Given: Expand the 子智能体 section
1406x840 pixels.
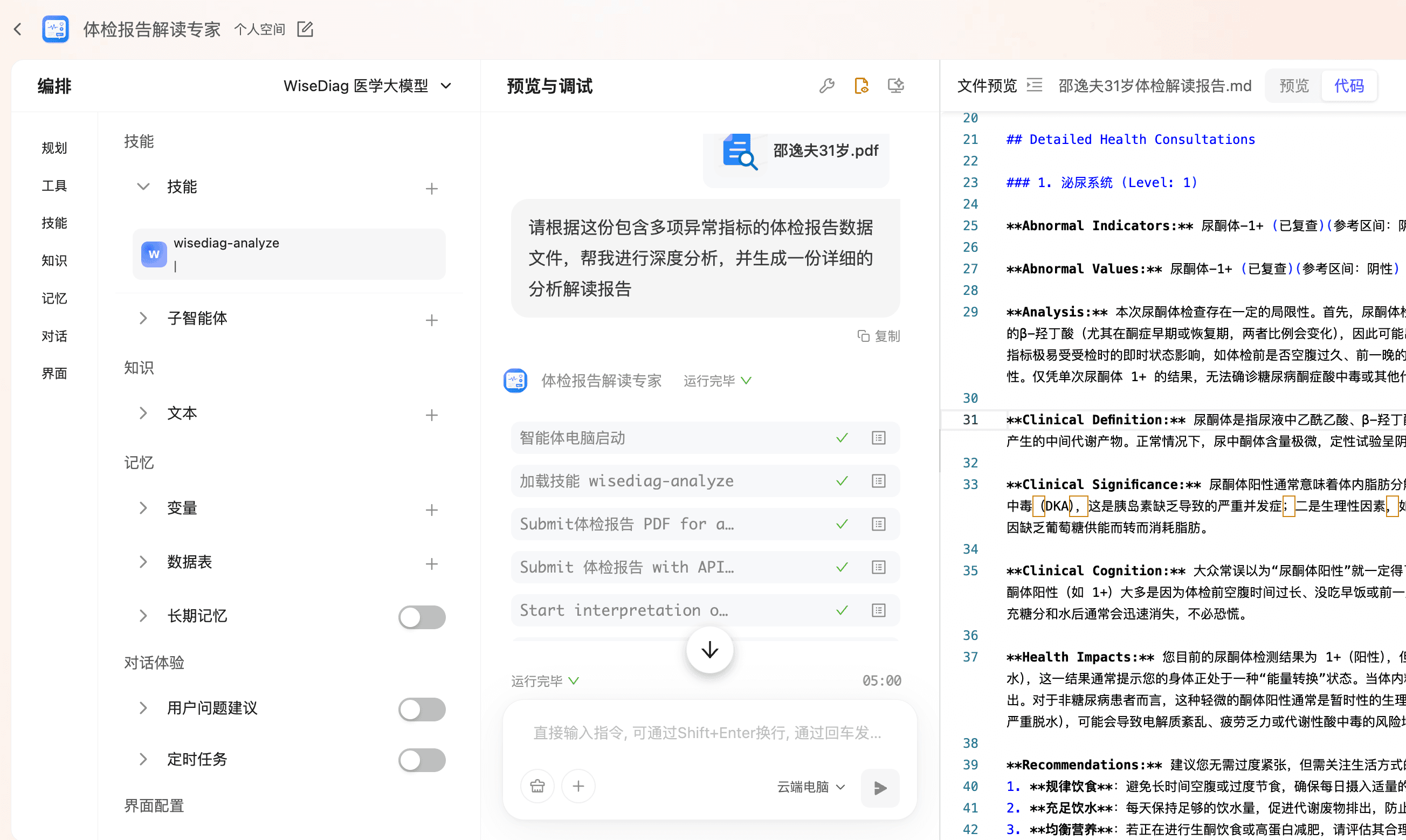Looking at the screenshot, I should click(x=143, y=318).
